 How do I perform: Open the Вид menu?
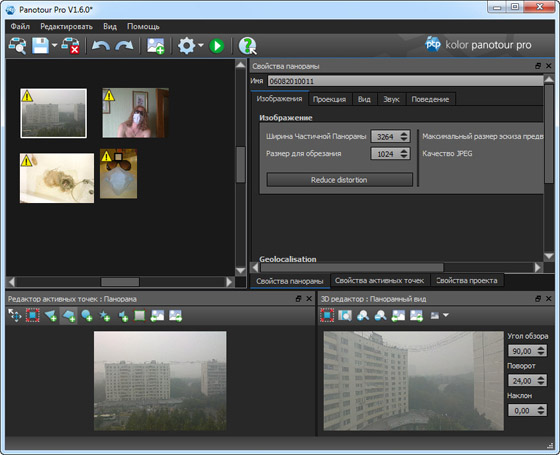[x=110, y=26]
